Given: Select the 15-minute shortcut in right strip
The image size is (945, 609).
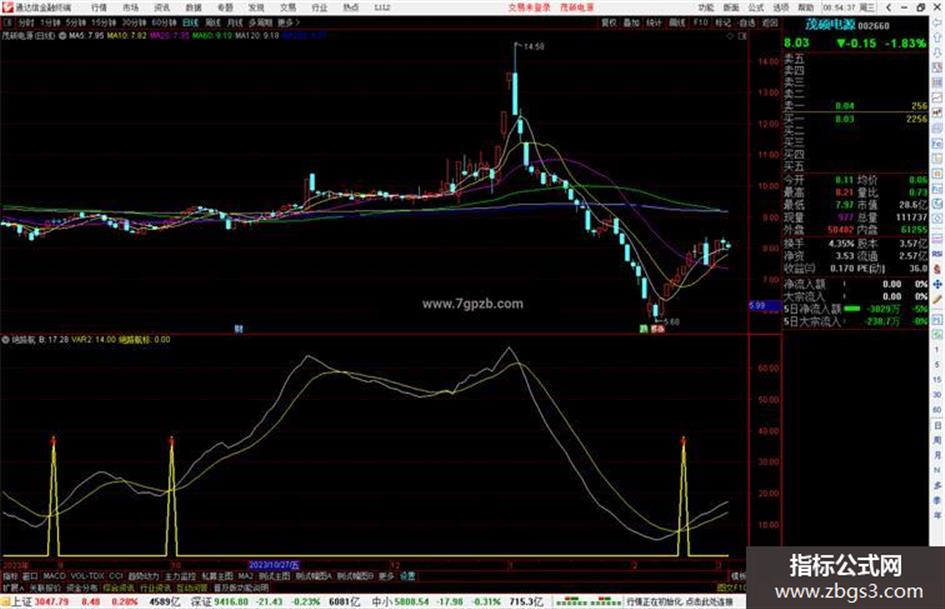Looking at the screenshot, I should click(x=937, y=379).
